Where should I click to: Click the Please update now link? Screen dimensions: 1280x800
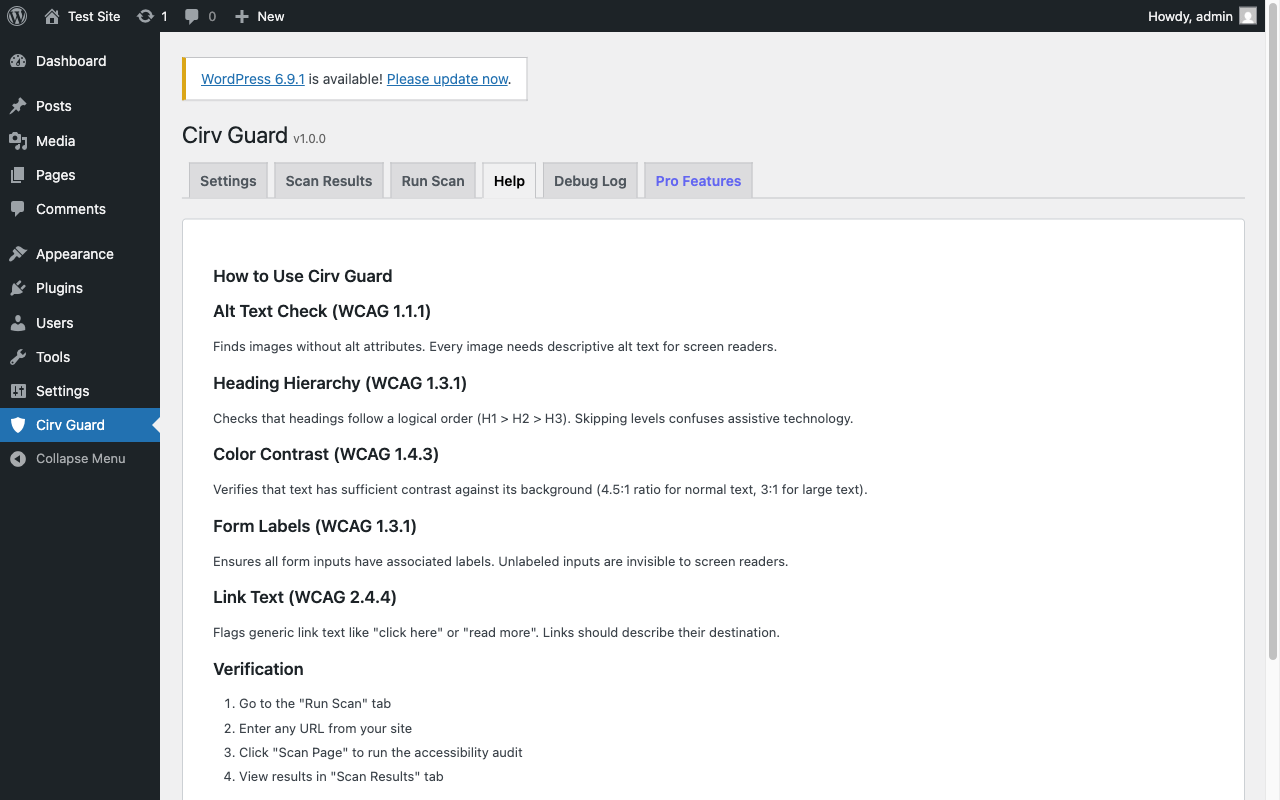pyautogui.click(x=446, y=78)
